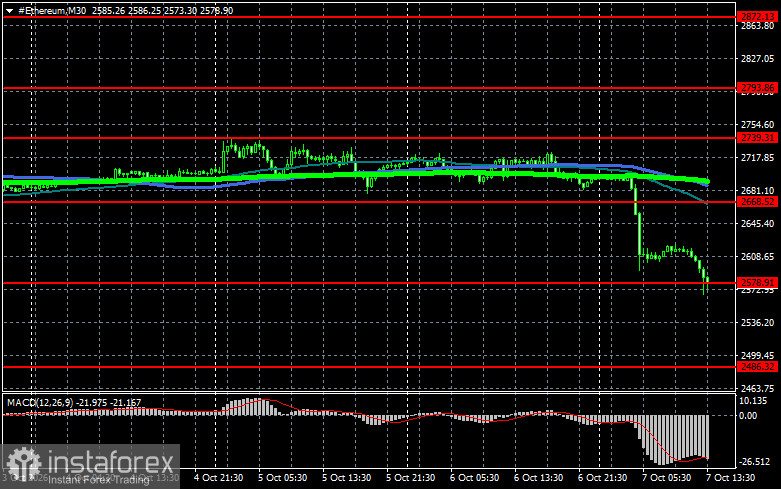The height and width of the screenshot is (489, 781).
Task: Select the red horizontal line at level 2486.32
Action: coord(369,367)
